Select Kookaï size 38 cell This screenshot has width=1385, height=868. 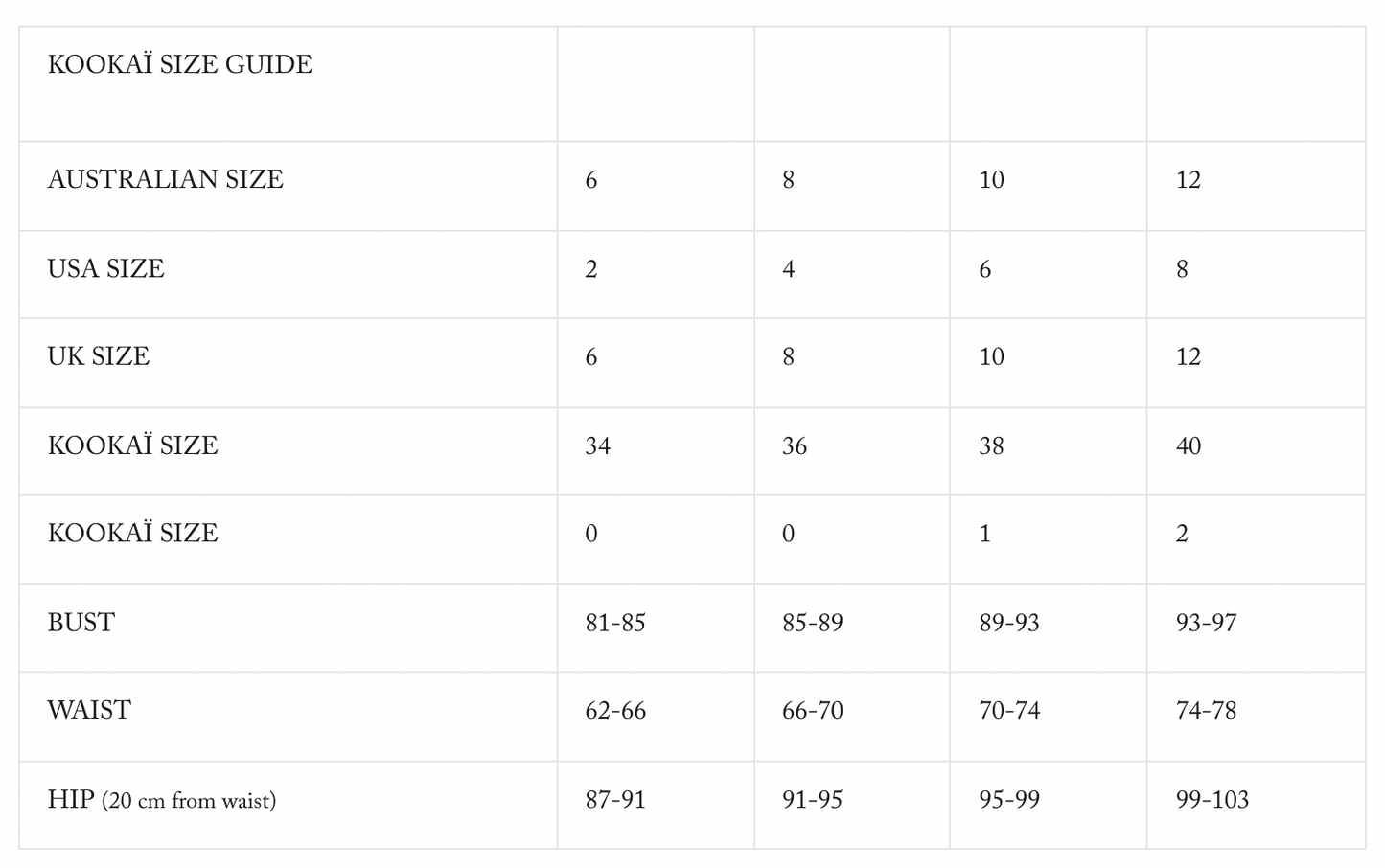tap(991, 446)
